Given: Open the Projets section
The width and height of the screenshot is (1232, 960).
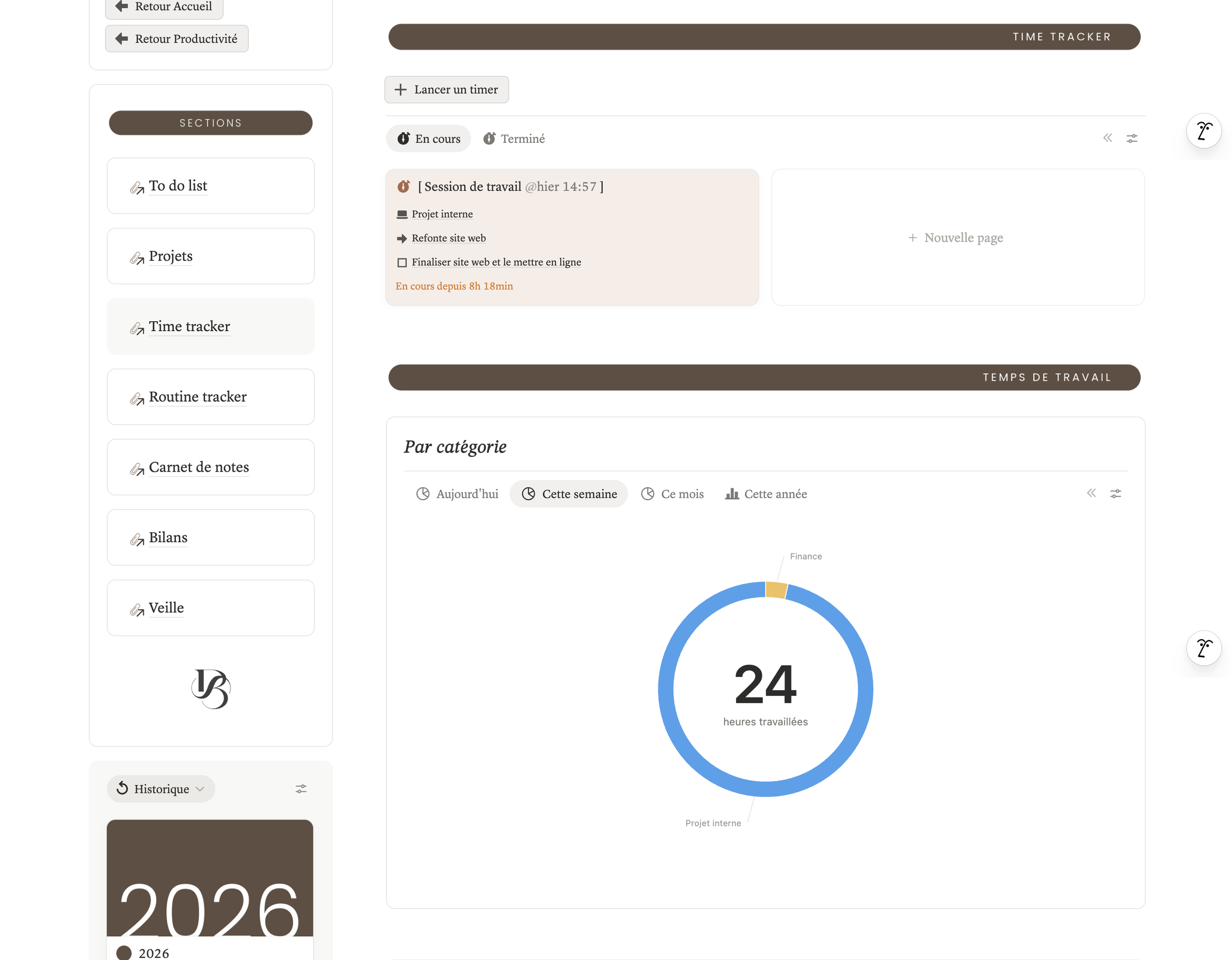Looking at the screenshot, I should click(x=171, y=256).
